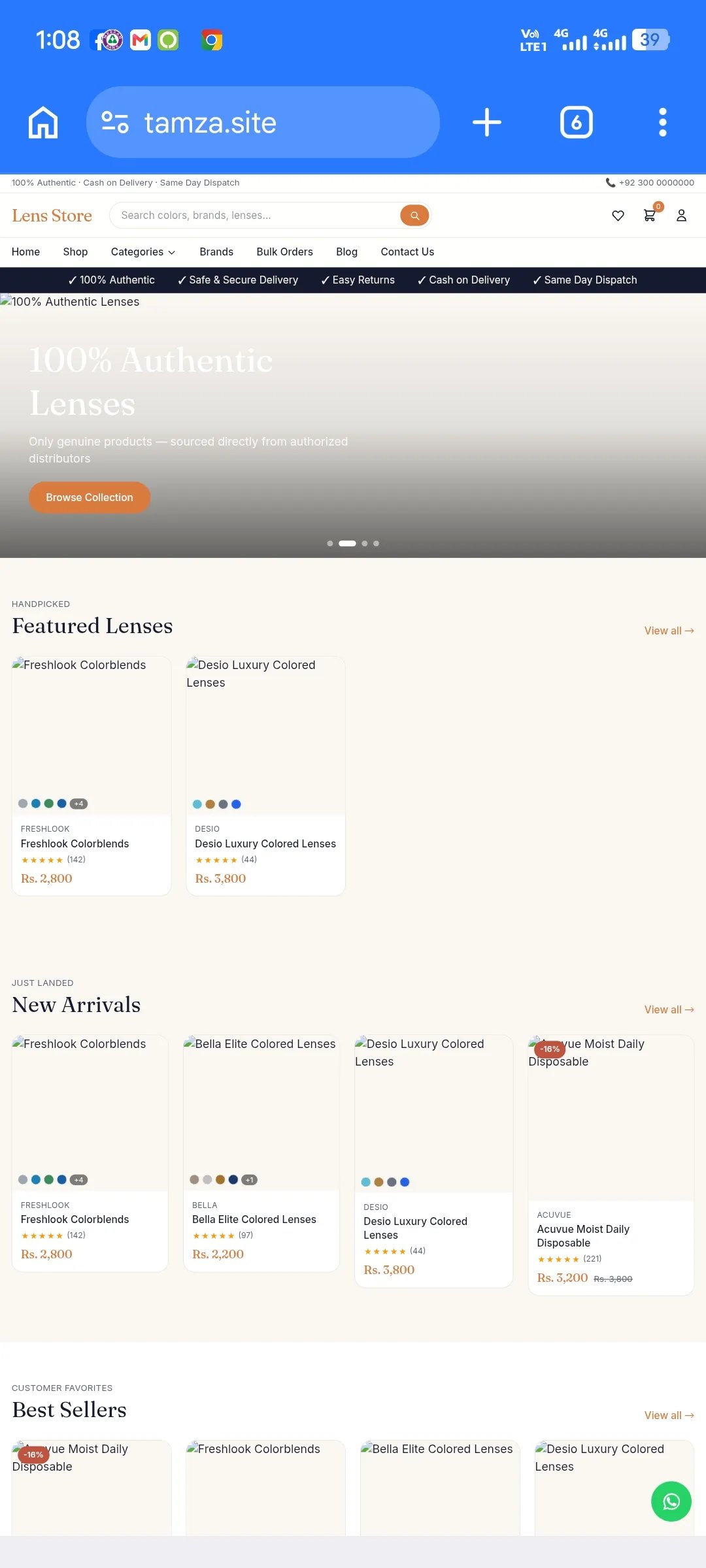Tap the Chrome notification icon in status bar

[x=211, y=41]
